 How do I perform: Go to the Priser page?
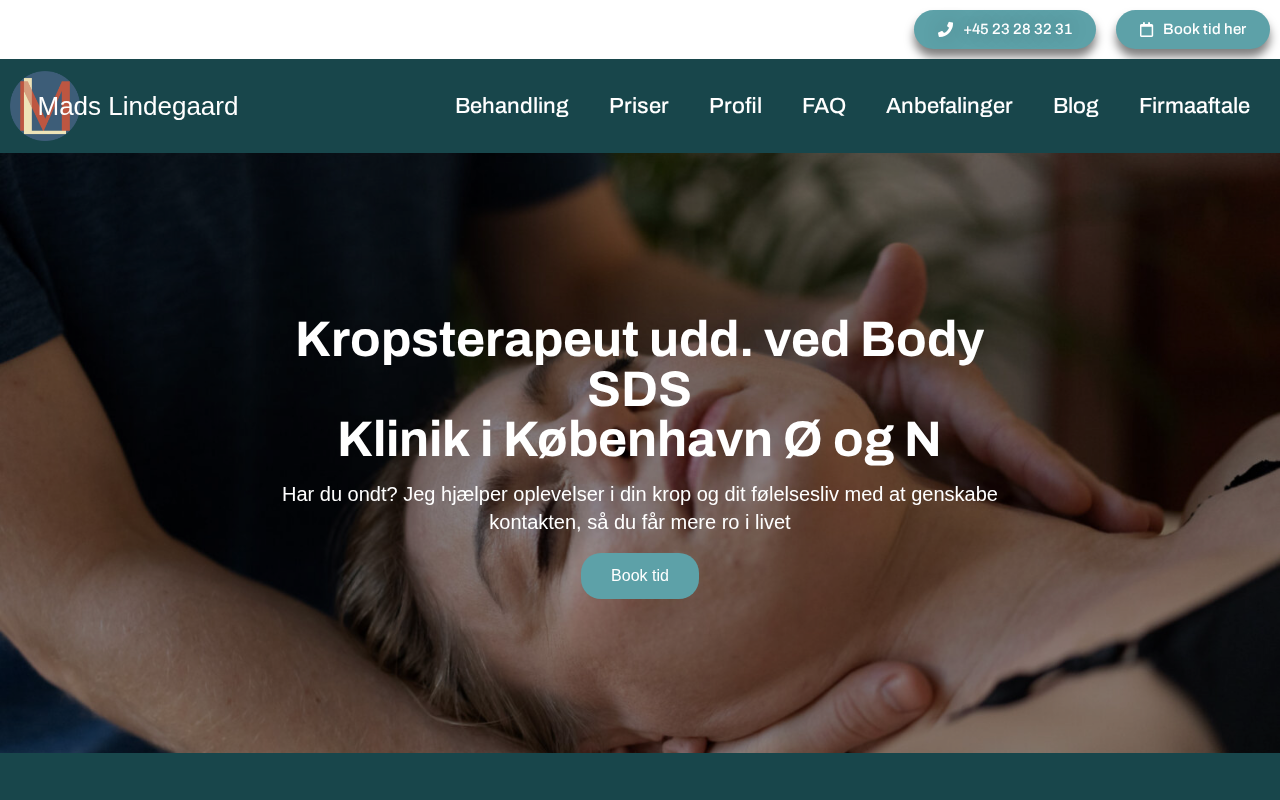coord(639,106)
